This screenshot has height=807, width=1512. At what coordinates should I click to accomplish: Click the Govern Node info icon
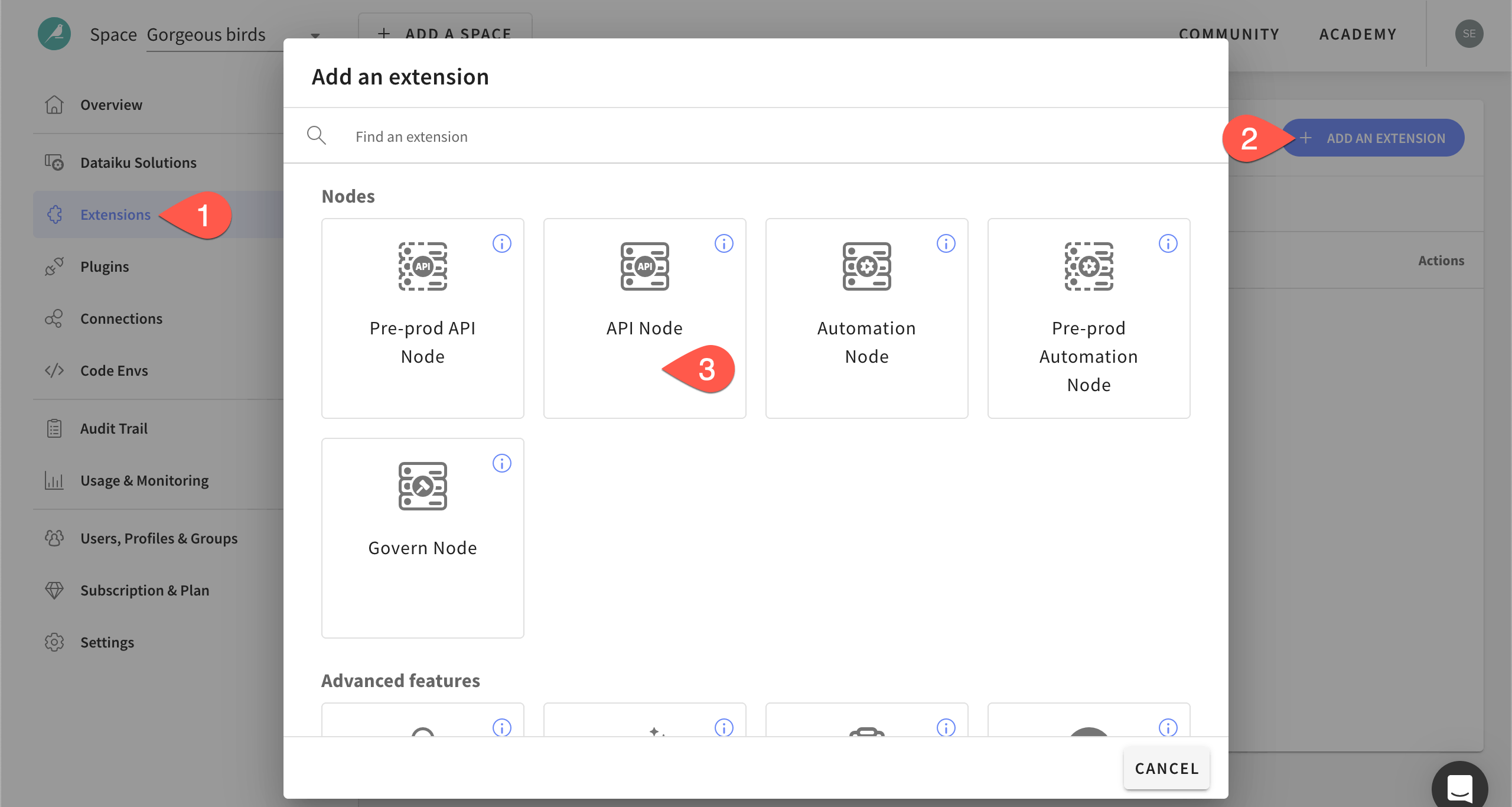[x=502, y=463]
